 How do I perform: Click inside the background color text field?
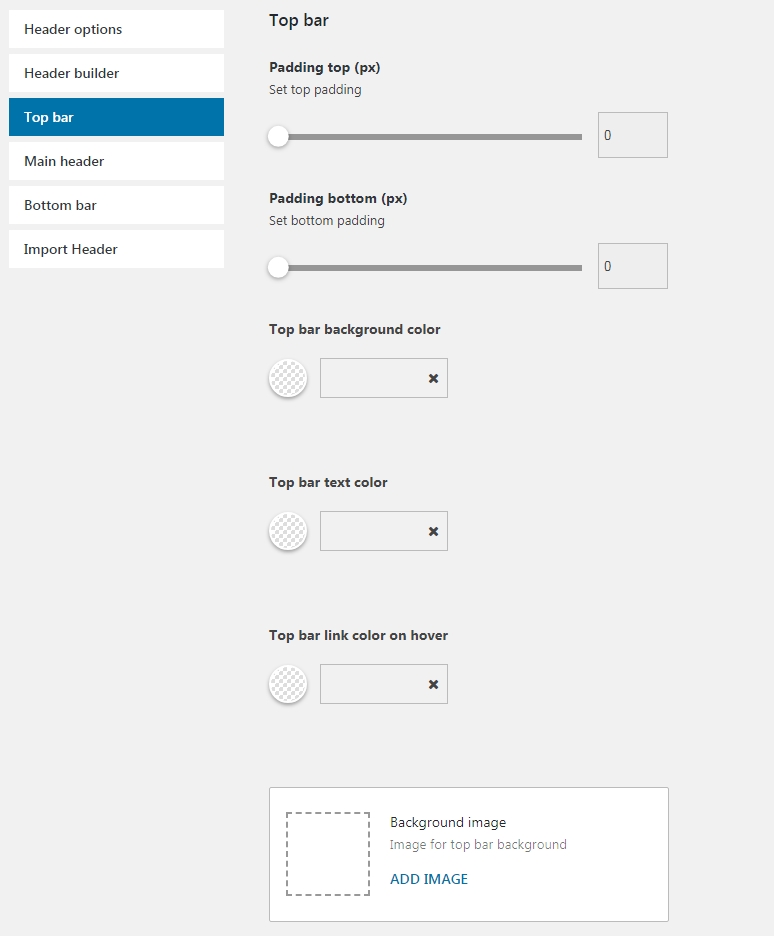coord(371,378)
